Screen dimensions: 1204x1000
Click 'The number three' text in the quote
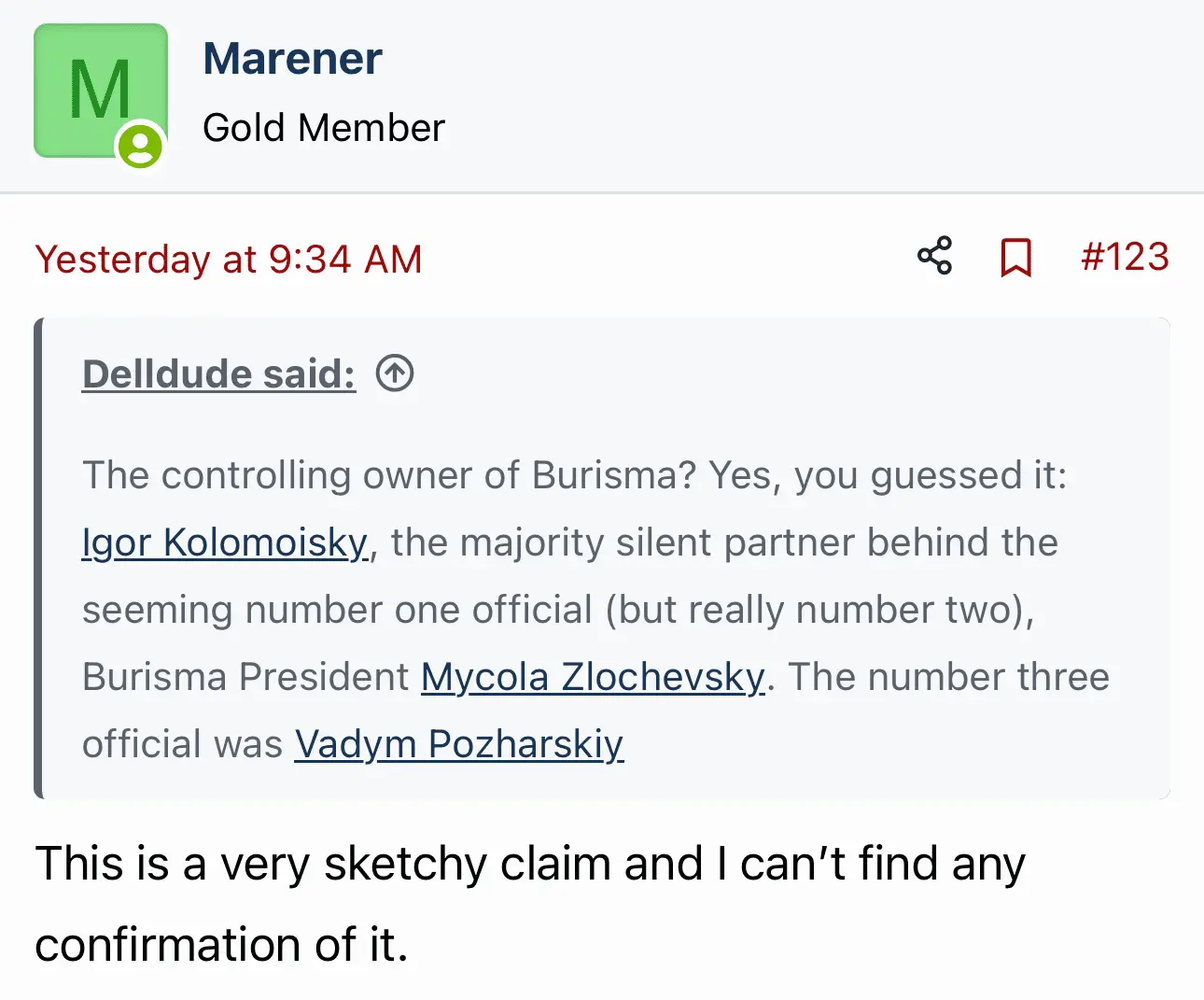coord(948,677)
